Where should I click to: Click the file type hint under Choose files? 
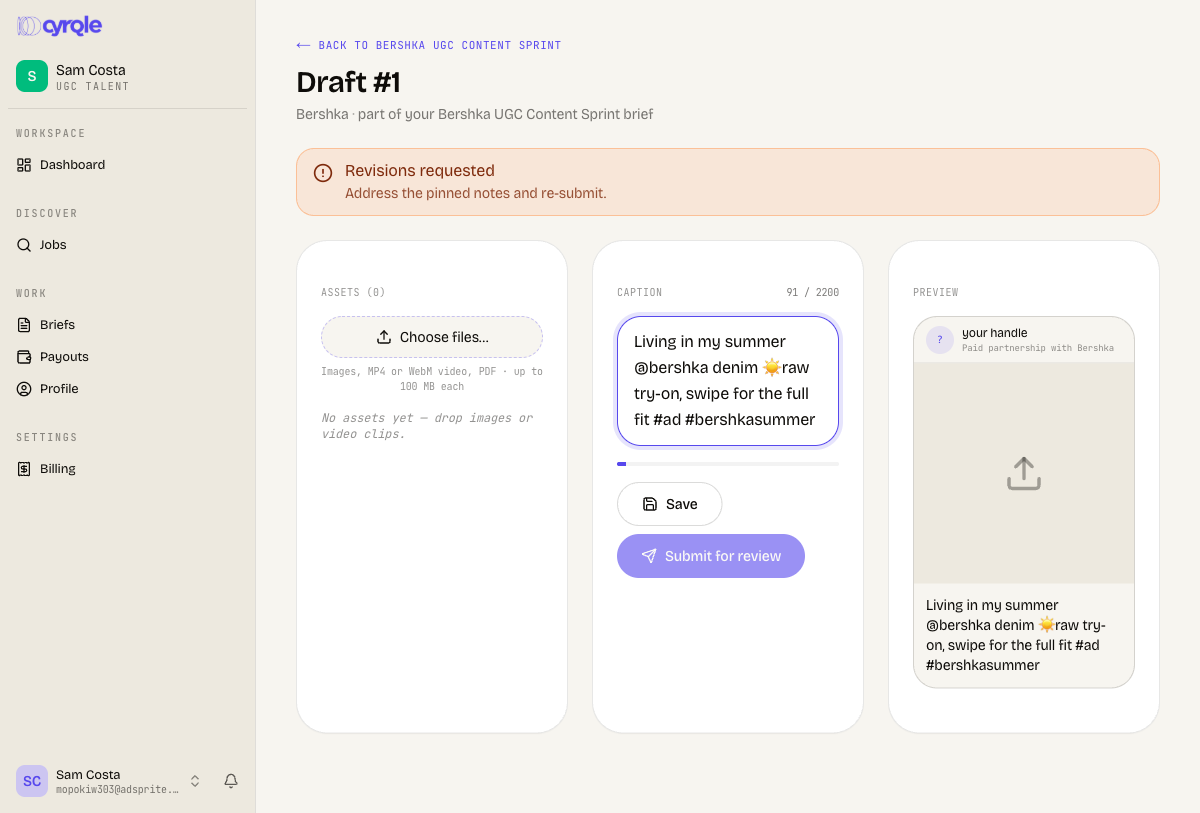(432, 379)
